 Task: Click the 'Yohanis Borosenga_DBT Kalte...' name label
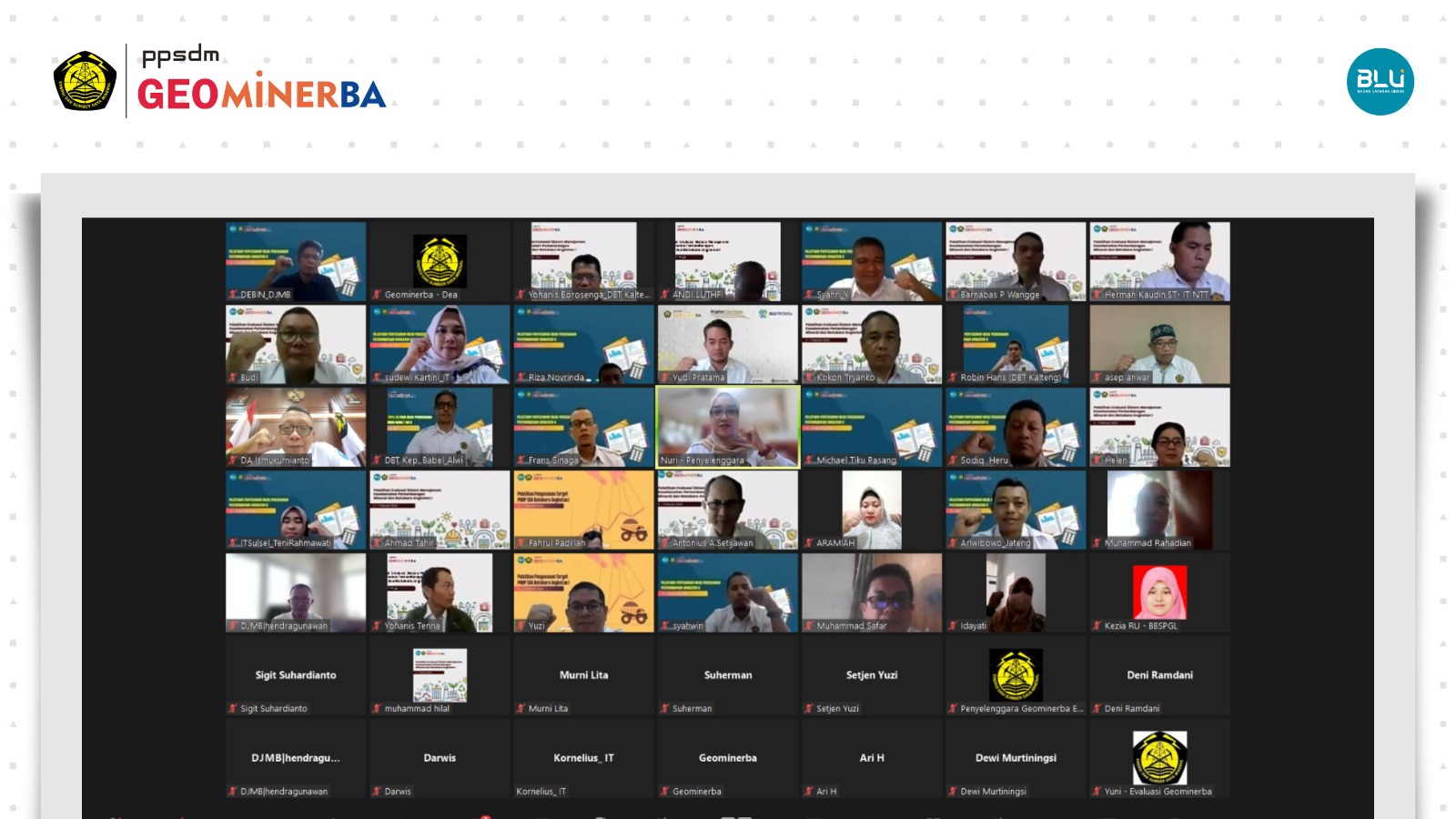(589, 295)
